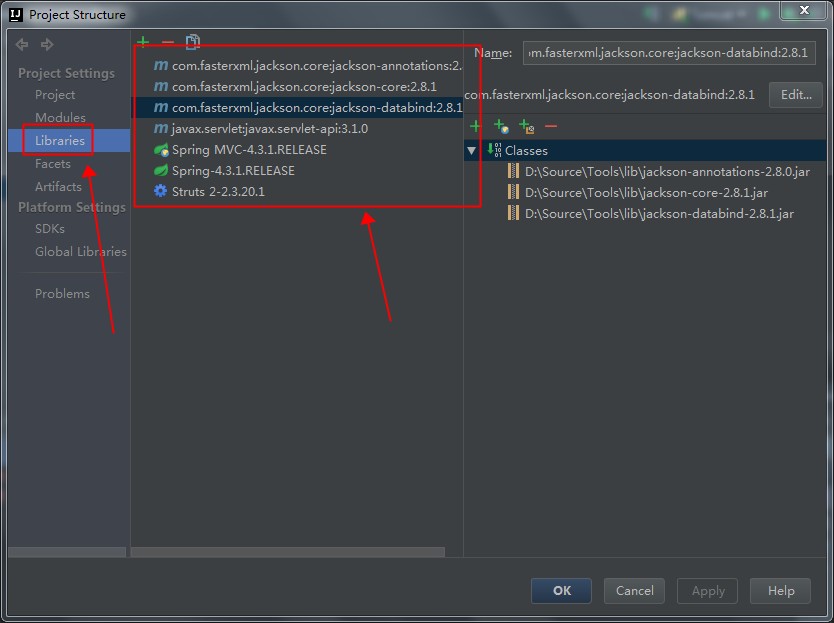Click the back navigation arrow
Viewport: 834px width, 623px height.
(22, 45)
